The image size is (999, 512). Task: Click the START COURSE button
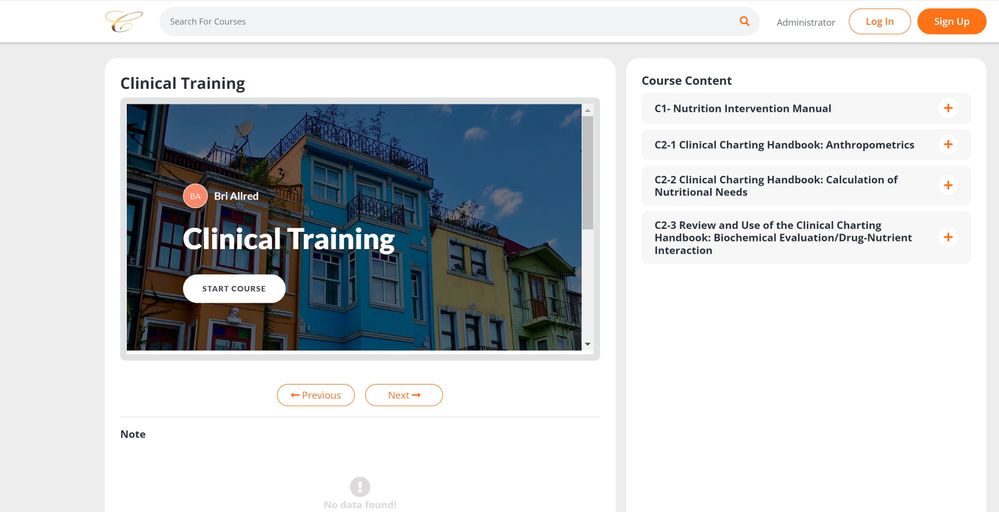(234, 288)
